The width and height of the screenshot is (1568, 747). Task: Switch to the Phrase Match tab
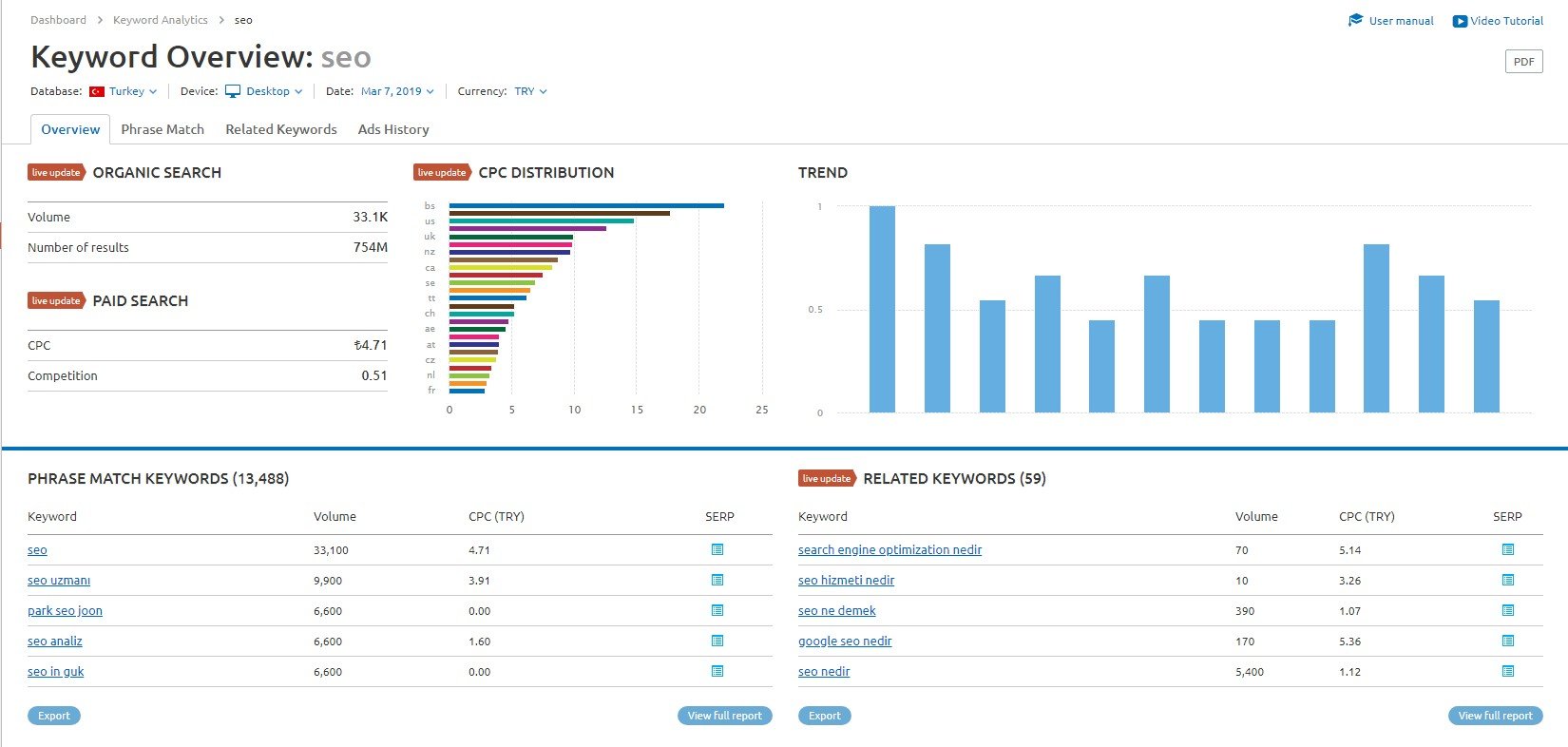point(163,129)
